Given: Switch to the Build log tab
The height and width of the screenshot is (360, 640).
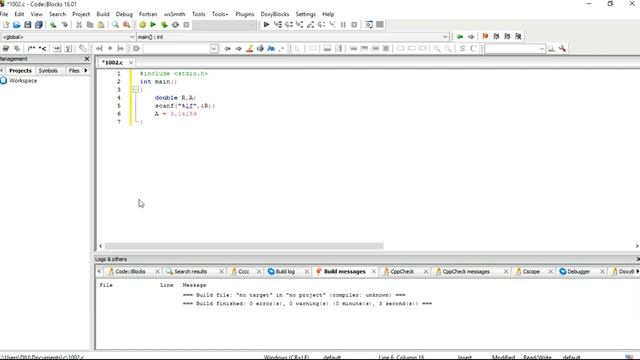Looking at the screenshot, I should (x=285, y=271).
